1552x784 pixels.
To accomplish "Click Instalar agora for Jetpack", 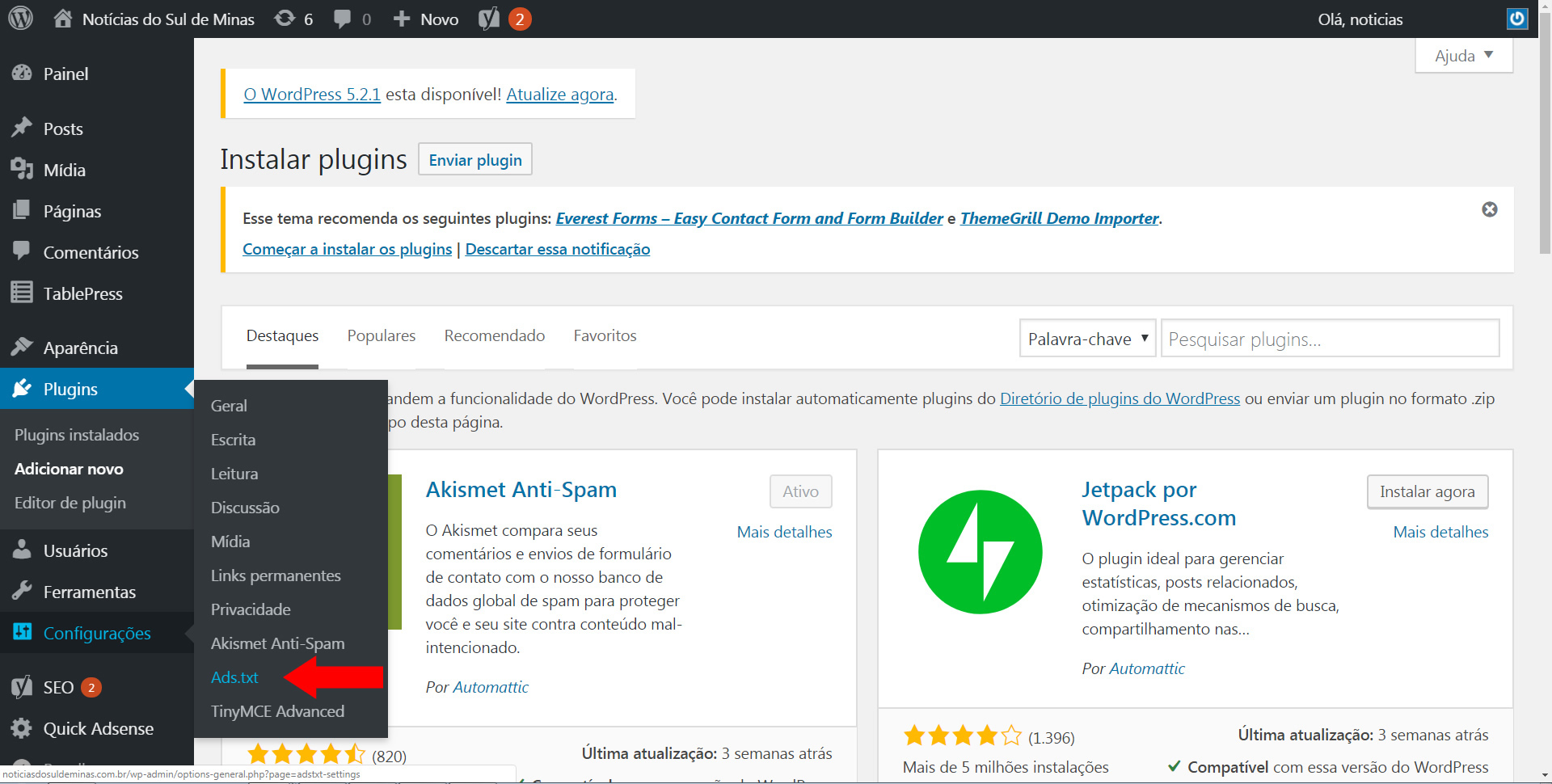I will click(1428, 491).
